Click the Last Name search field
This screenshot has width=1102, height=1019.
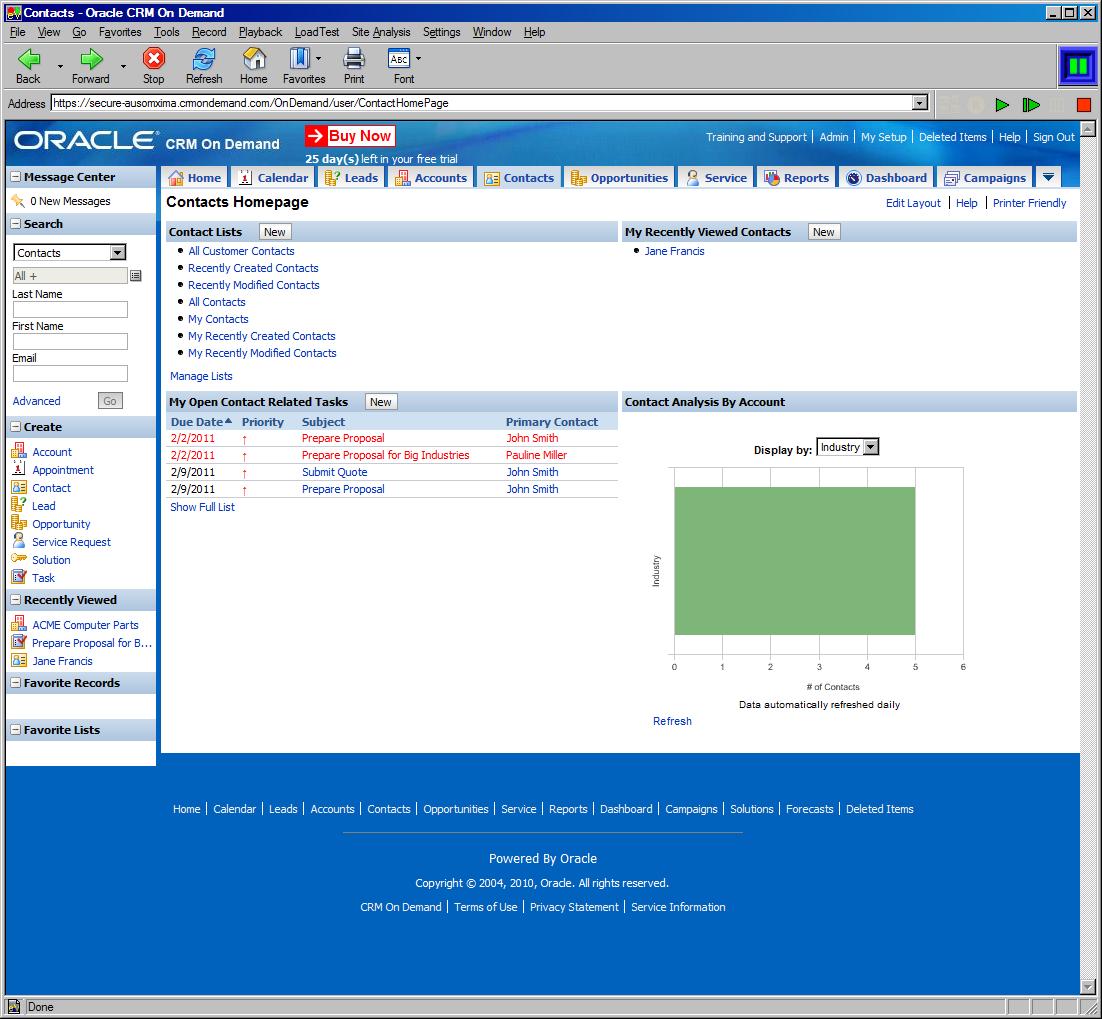click(x=70, y=309)
